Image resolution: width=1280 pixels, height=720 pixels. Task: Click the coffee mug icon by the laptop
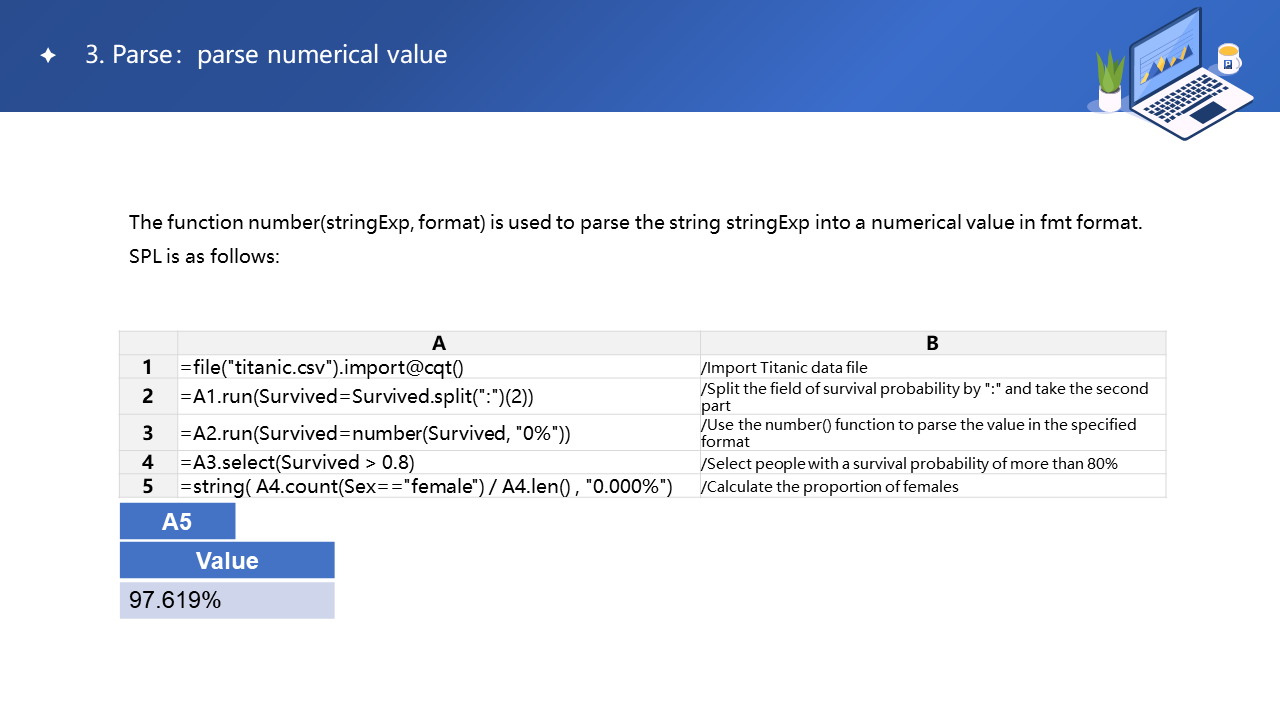(x=1229, y=59)
